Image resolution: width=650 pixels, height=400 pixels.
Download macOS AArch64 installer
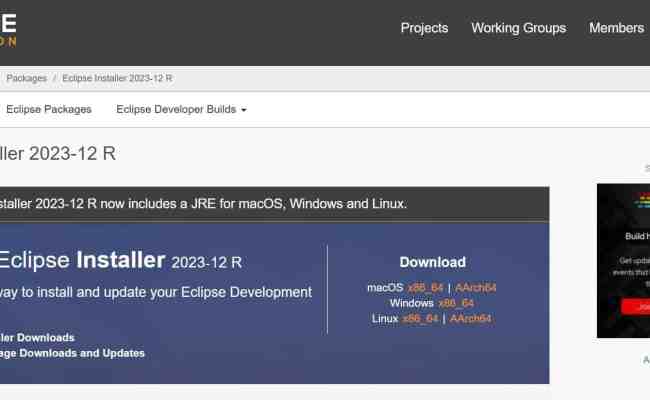[475, 288]
